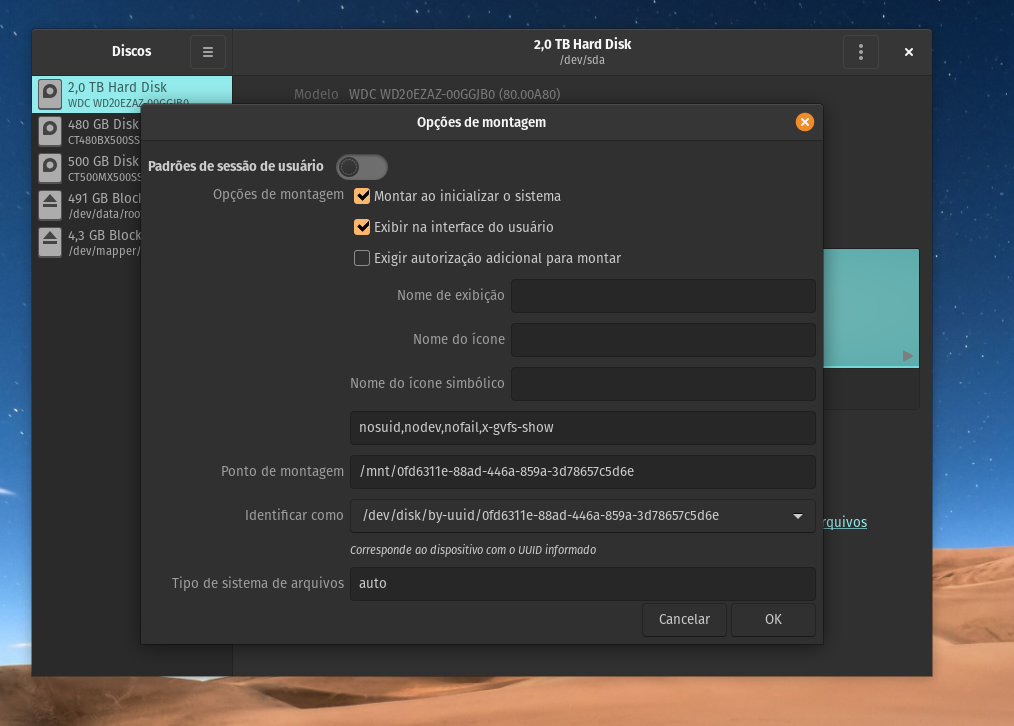The image size is (1014, 726).
Task: Click the 491 GB Block device eject icon
Action: (50, 206)
